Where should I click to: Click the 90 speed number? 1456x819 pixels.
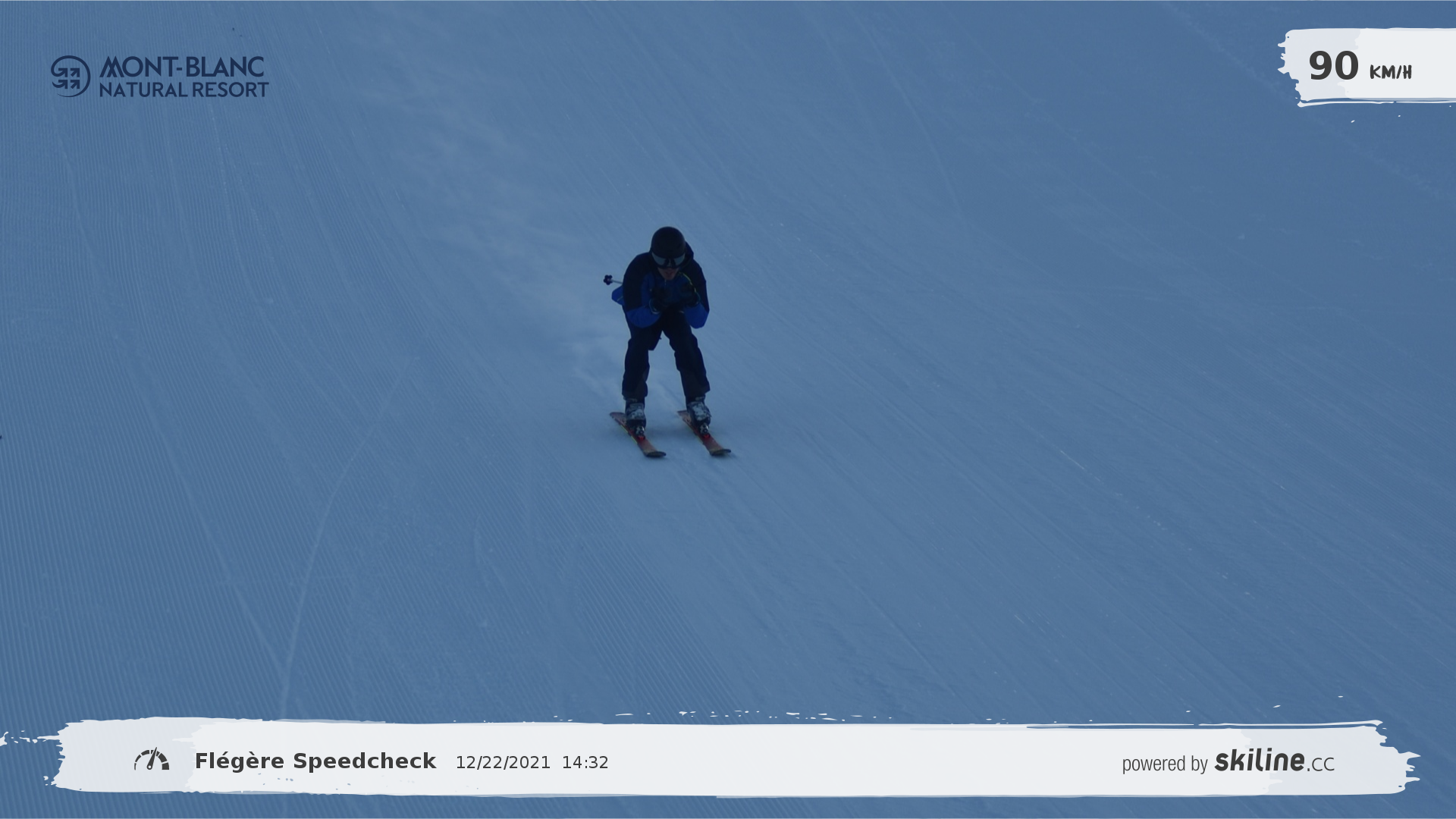(x=1333, y=66)
